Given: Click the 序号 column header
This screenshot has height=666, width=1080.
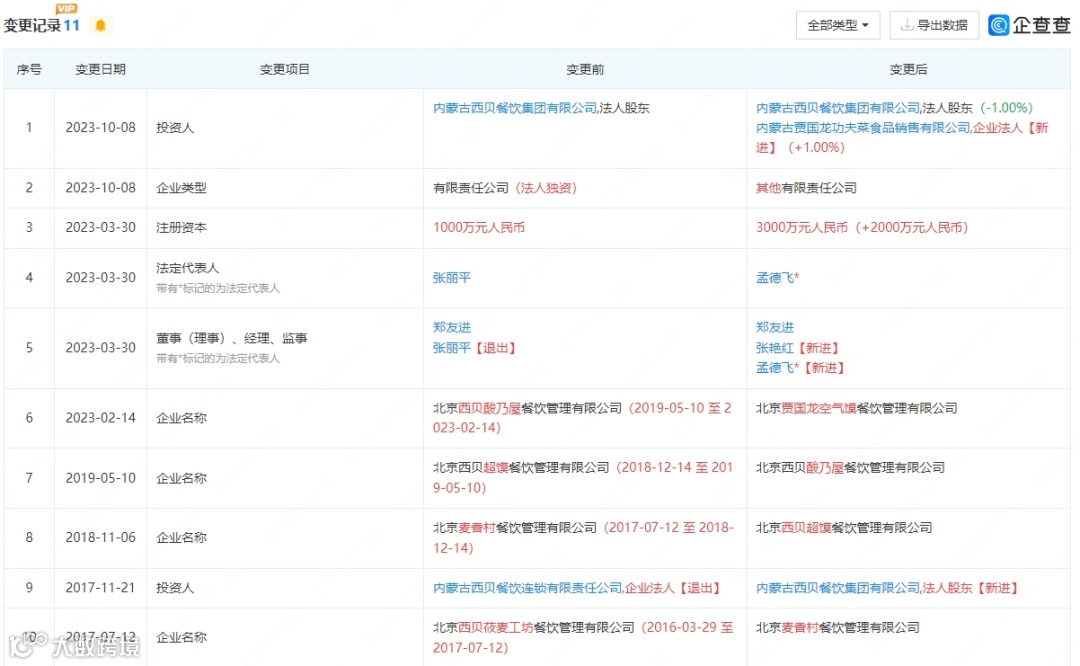Looking at the screenshot, I should pos(29,70).
